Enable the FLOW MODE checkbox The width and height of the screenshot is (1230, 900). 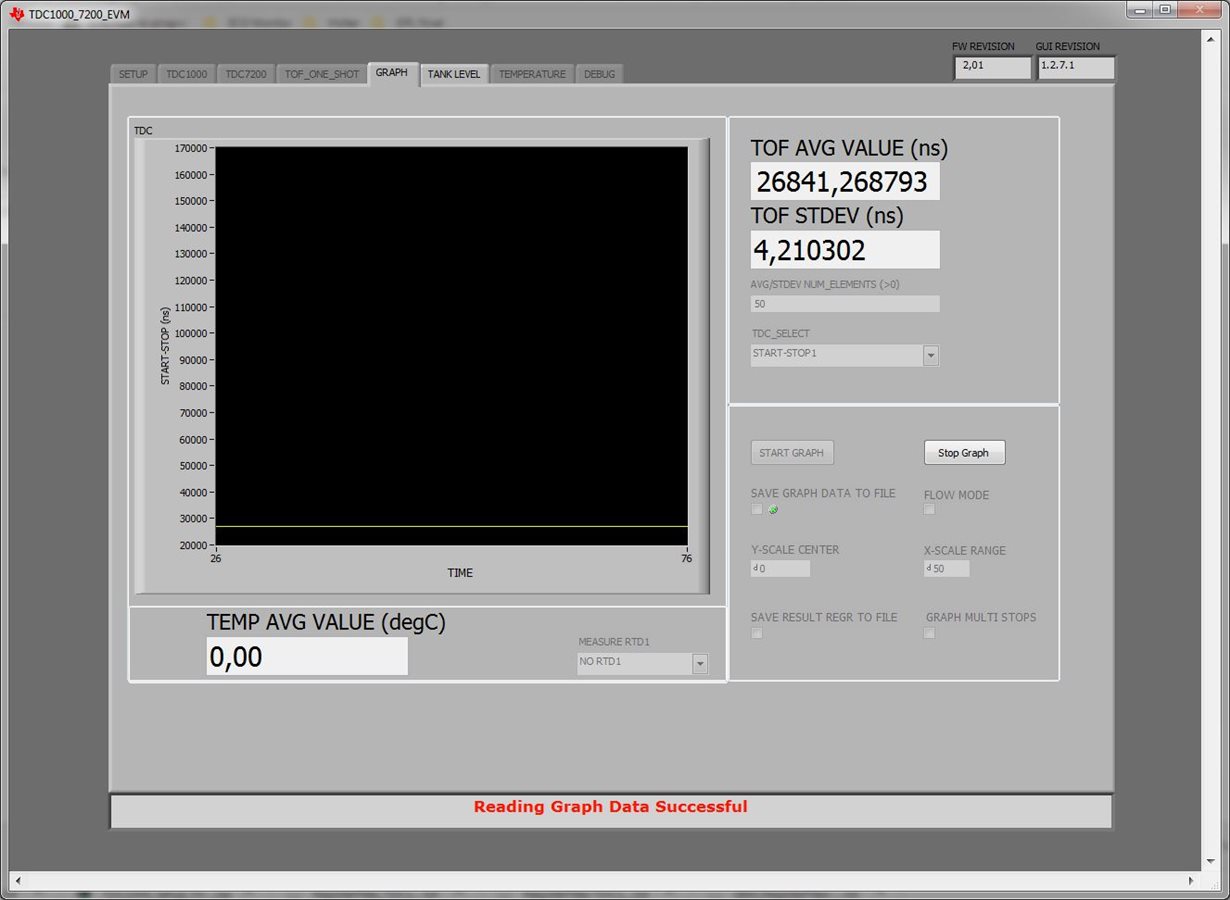point(929,509)
